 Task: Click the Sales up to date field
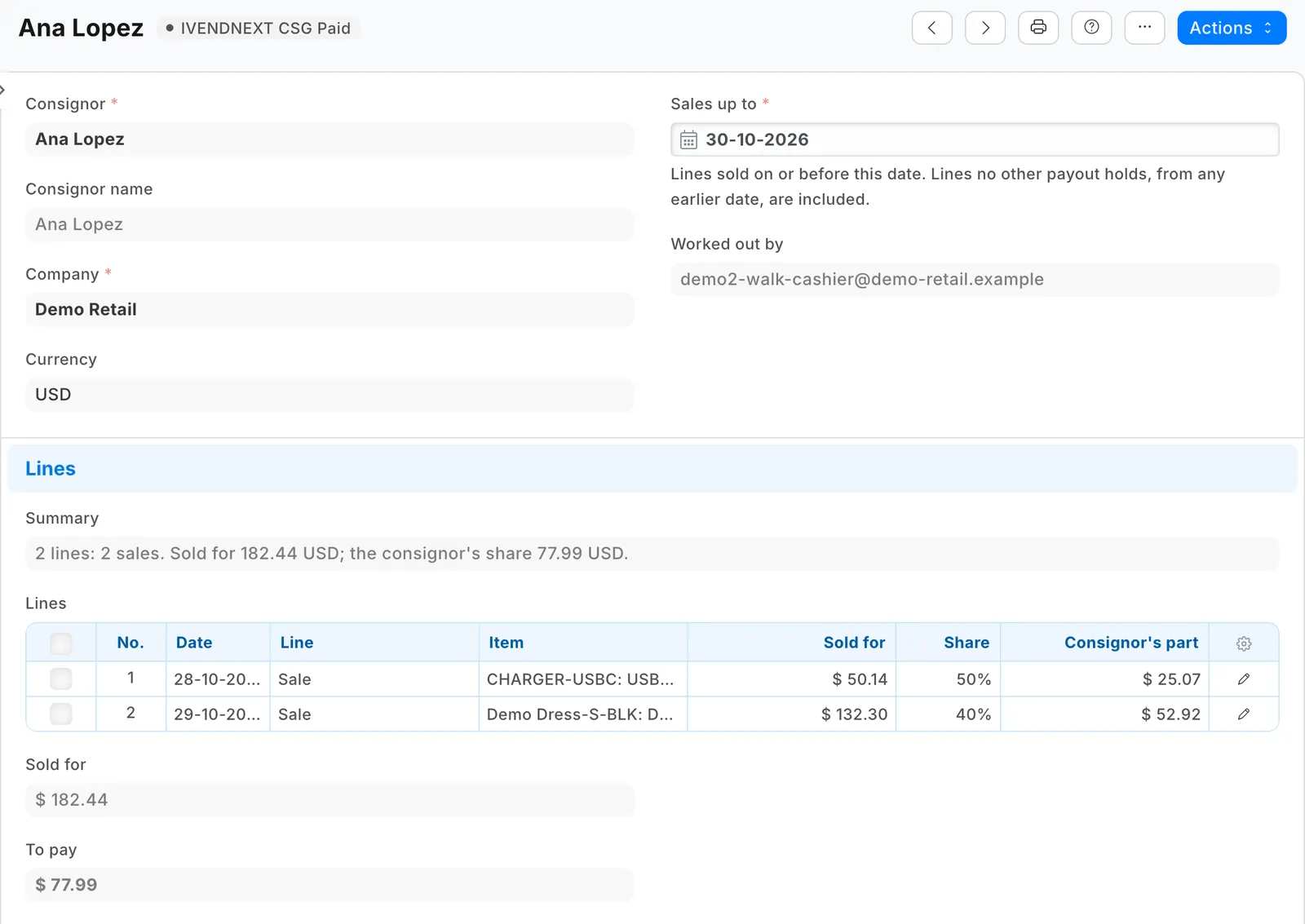coord(975,139)
